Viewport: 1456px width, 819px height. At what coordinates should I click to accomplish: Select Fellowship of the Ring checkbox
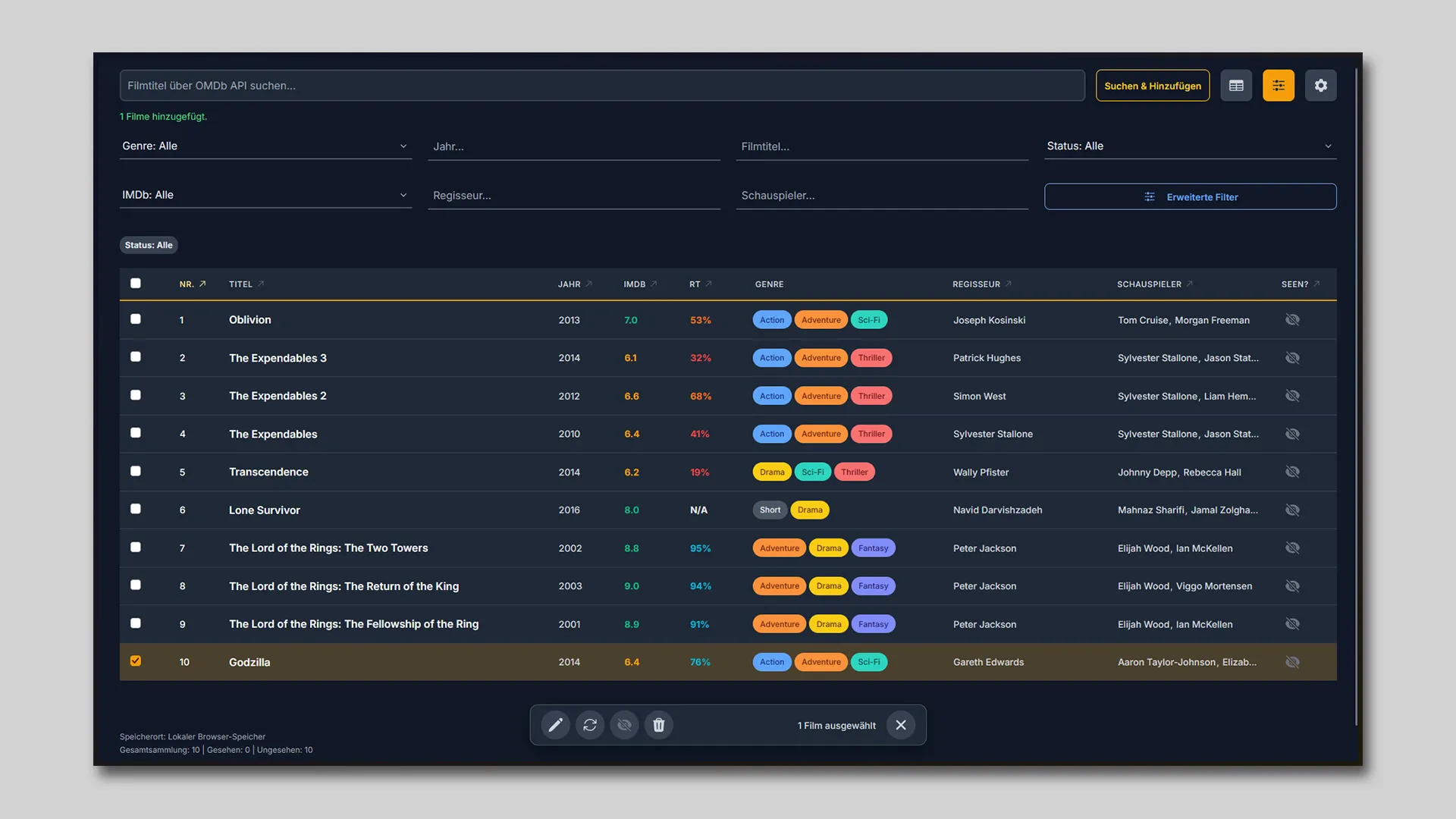pos(136,623)
